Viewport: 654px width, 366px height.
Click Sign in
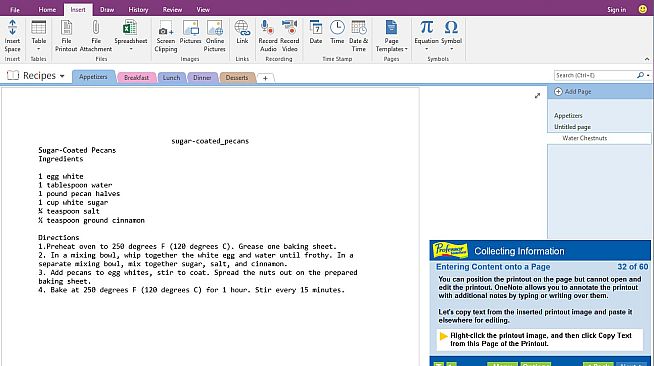[616, 9]
